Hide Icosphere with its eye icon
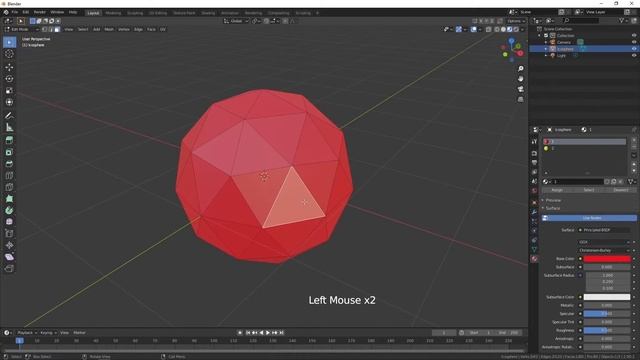Screen dimensions: 640x360 click(634, 49)
